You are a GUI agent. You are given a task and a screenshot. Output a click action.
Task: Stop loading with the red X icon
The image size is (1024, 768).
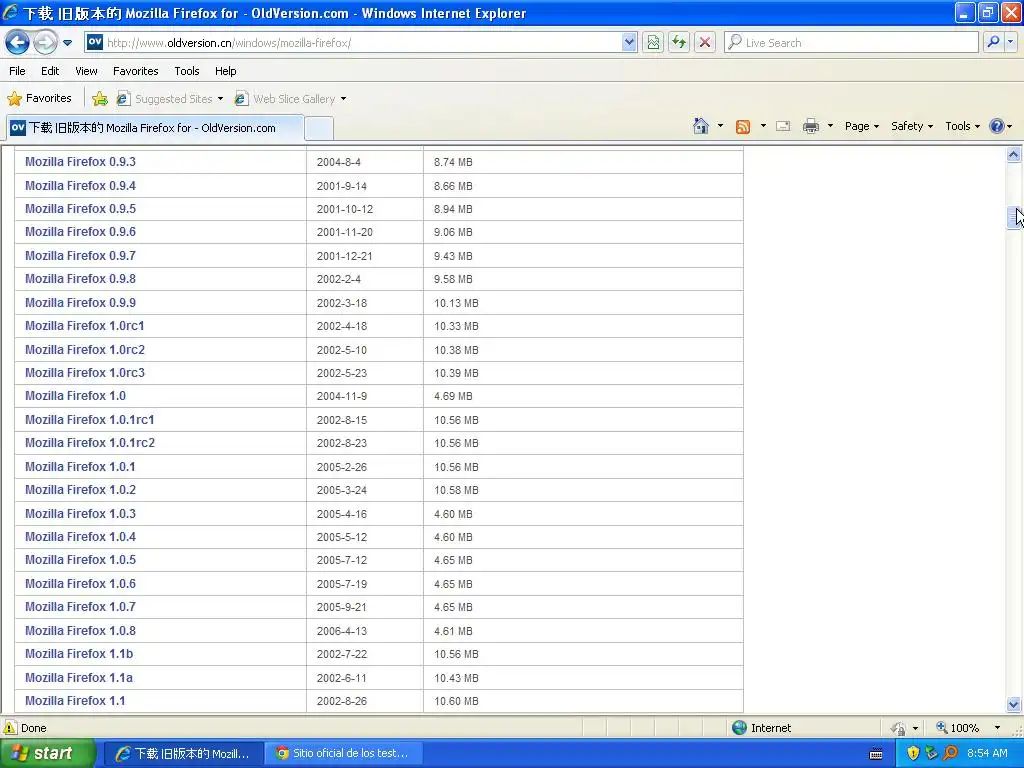705,42
